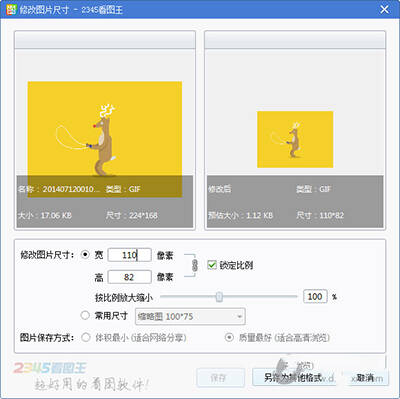Click the 按比例放大缩小 slider handle

[x=219, y=296]
